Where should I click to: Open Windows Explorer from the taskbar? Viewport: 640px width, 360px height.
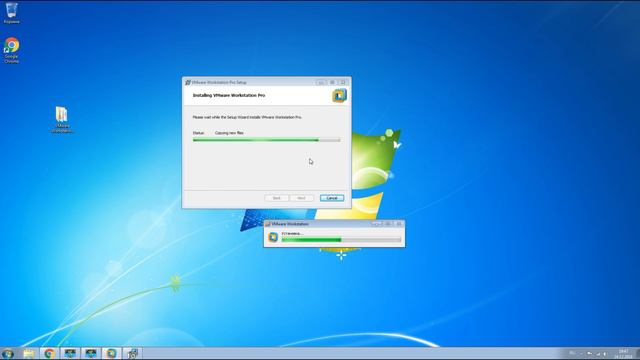pyautogui.click(x=29, y=353)
